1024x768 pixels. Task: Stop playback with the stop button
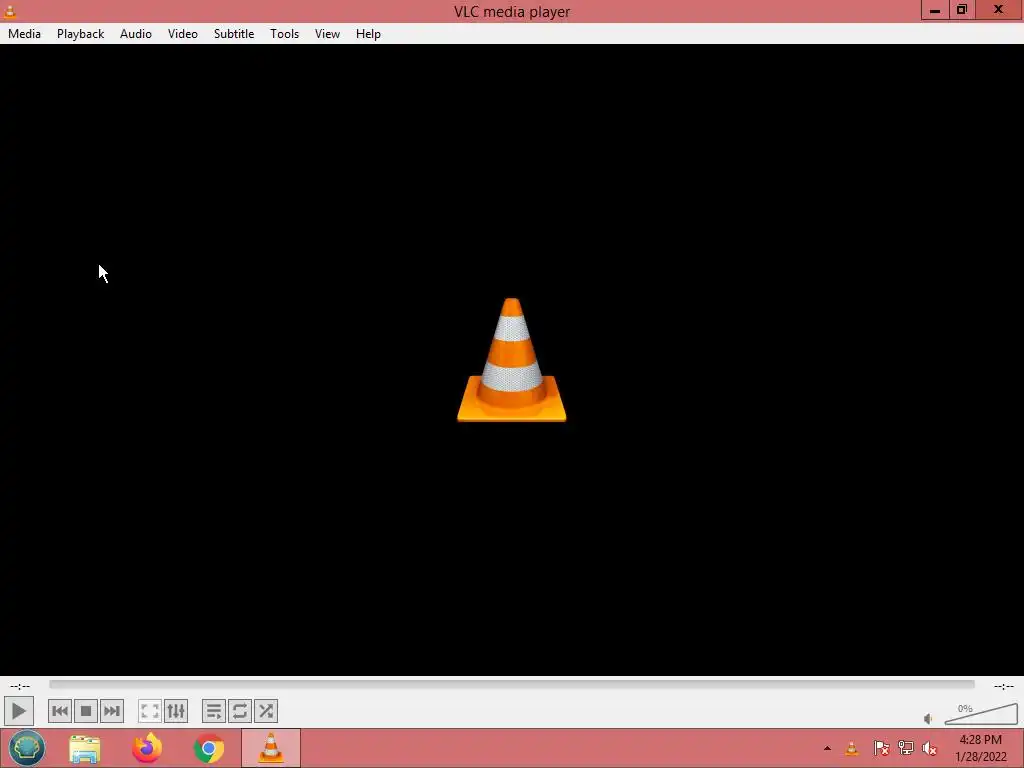[86, 711]
